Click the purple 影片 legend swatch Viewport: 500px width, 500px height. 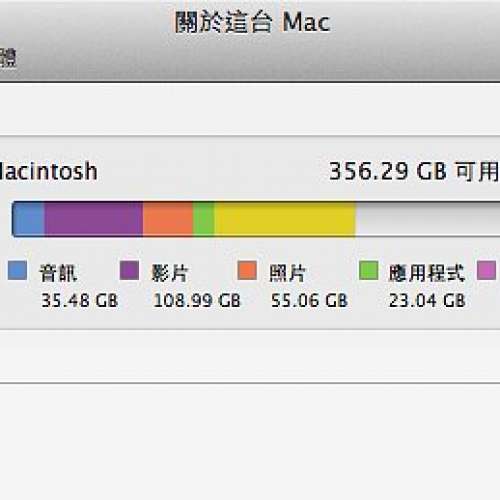point(129,270)
